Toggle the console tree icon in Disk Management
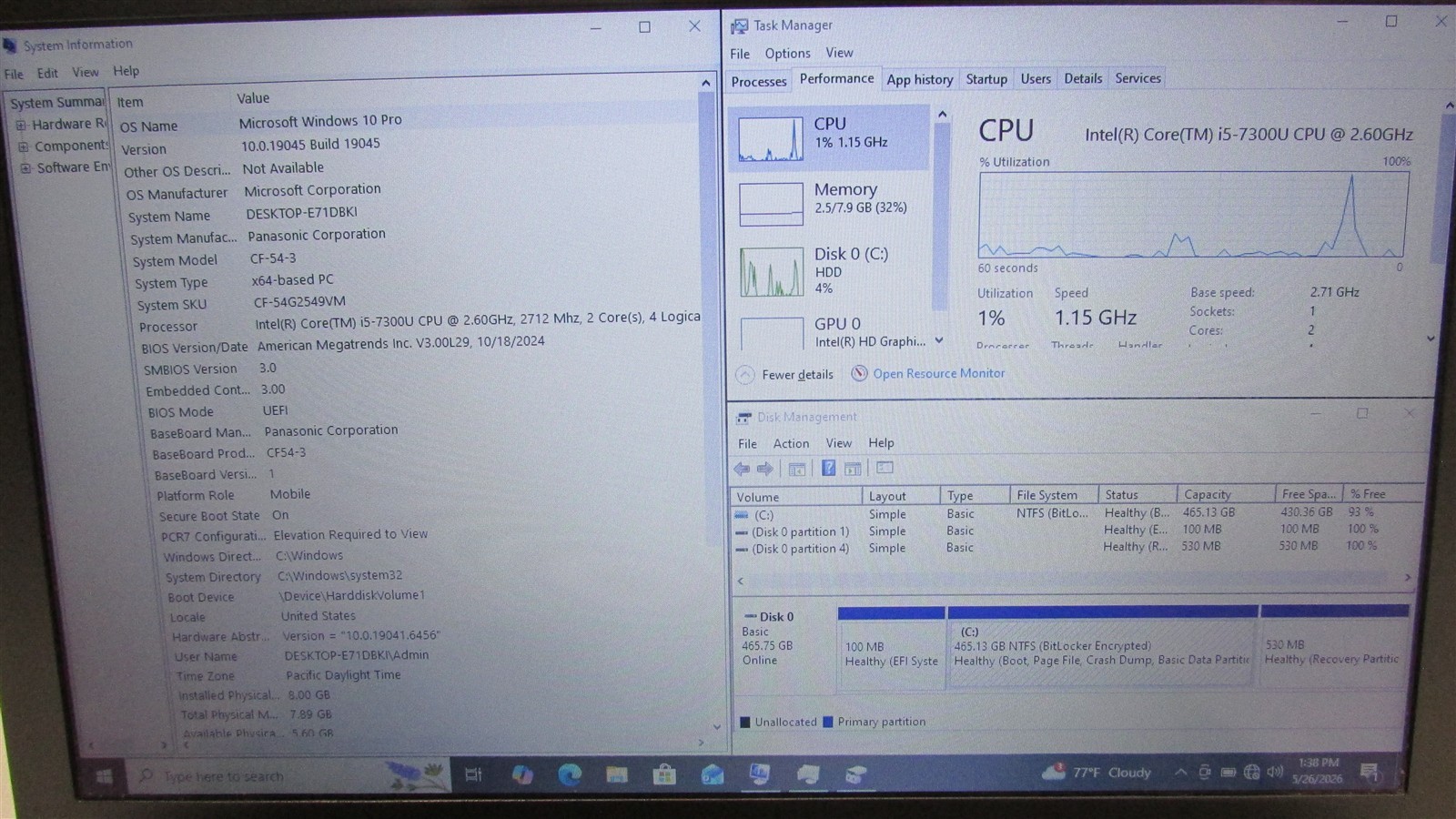Screen dimensions: 1456x819 click(x=797, y=469)
